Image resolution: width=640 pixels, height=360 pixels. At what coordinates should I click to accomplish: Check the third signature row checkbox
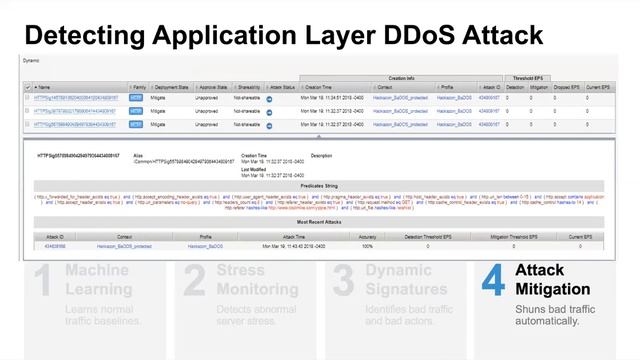pos(27,124)
